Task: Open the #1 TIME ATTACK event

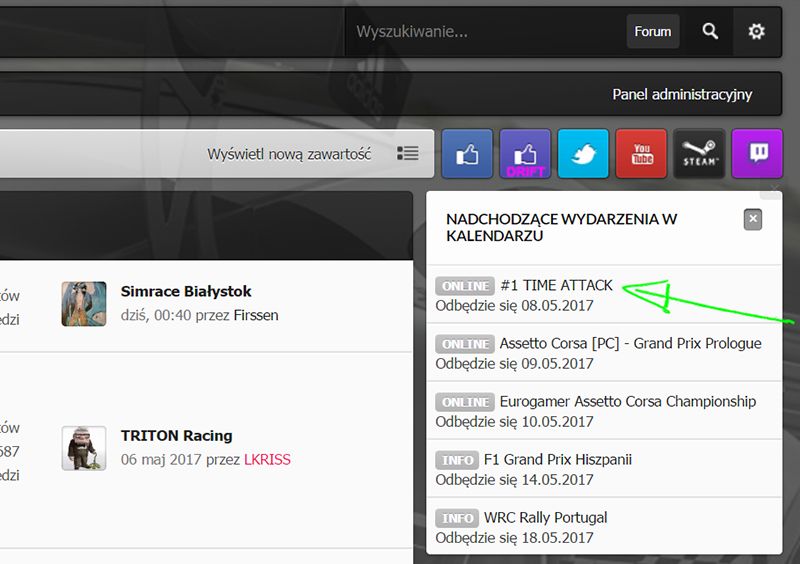Action: pos(556,286)
